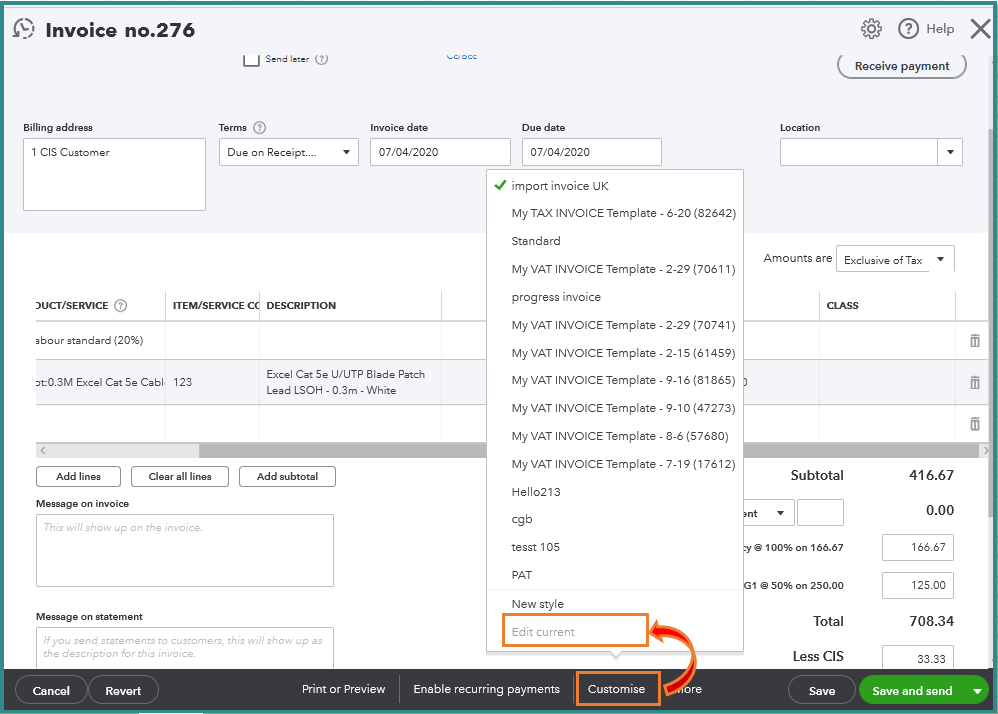
Task: Click the Receive payment button
Action: (901, 66)
